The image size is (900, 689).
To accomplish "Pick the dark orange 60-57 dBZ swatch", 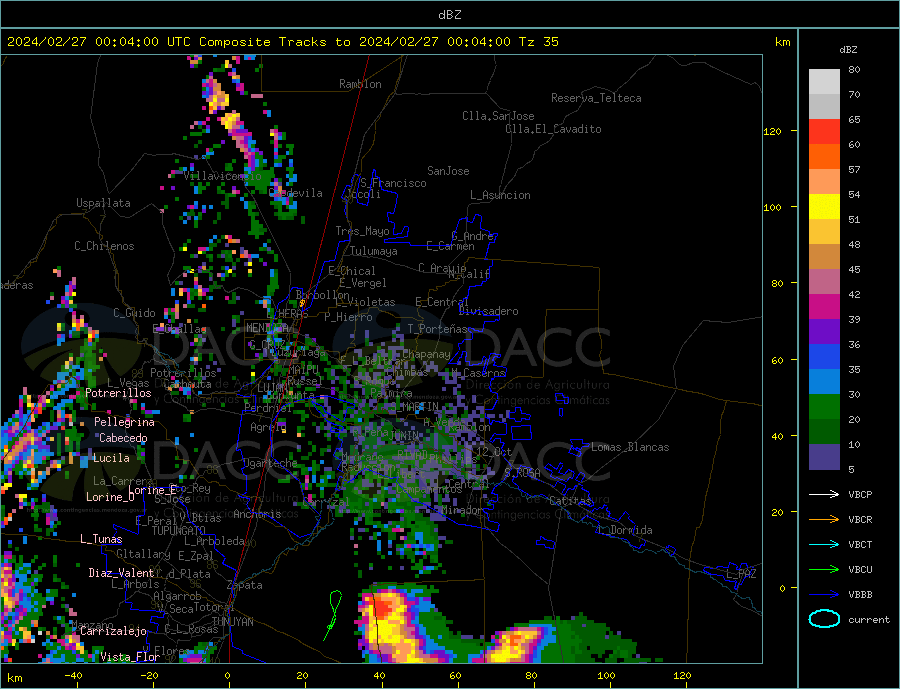I will coord(824,156).
